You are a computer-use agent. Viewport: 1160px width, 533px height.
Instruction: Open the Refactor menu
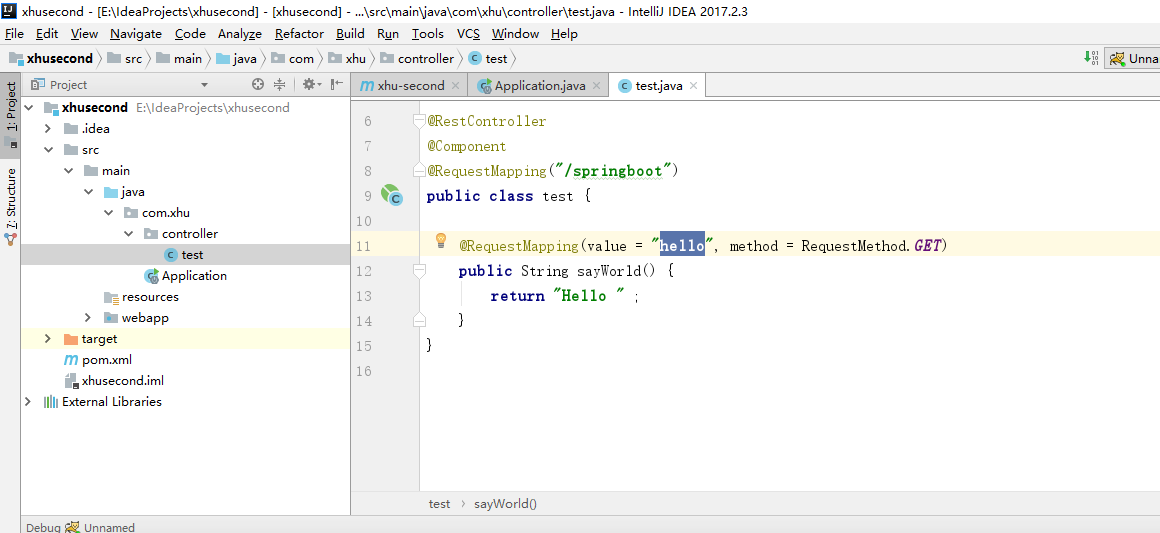[299, 33]
